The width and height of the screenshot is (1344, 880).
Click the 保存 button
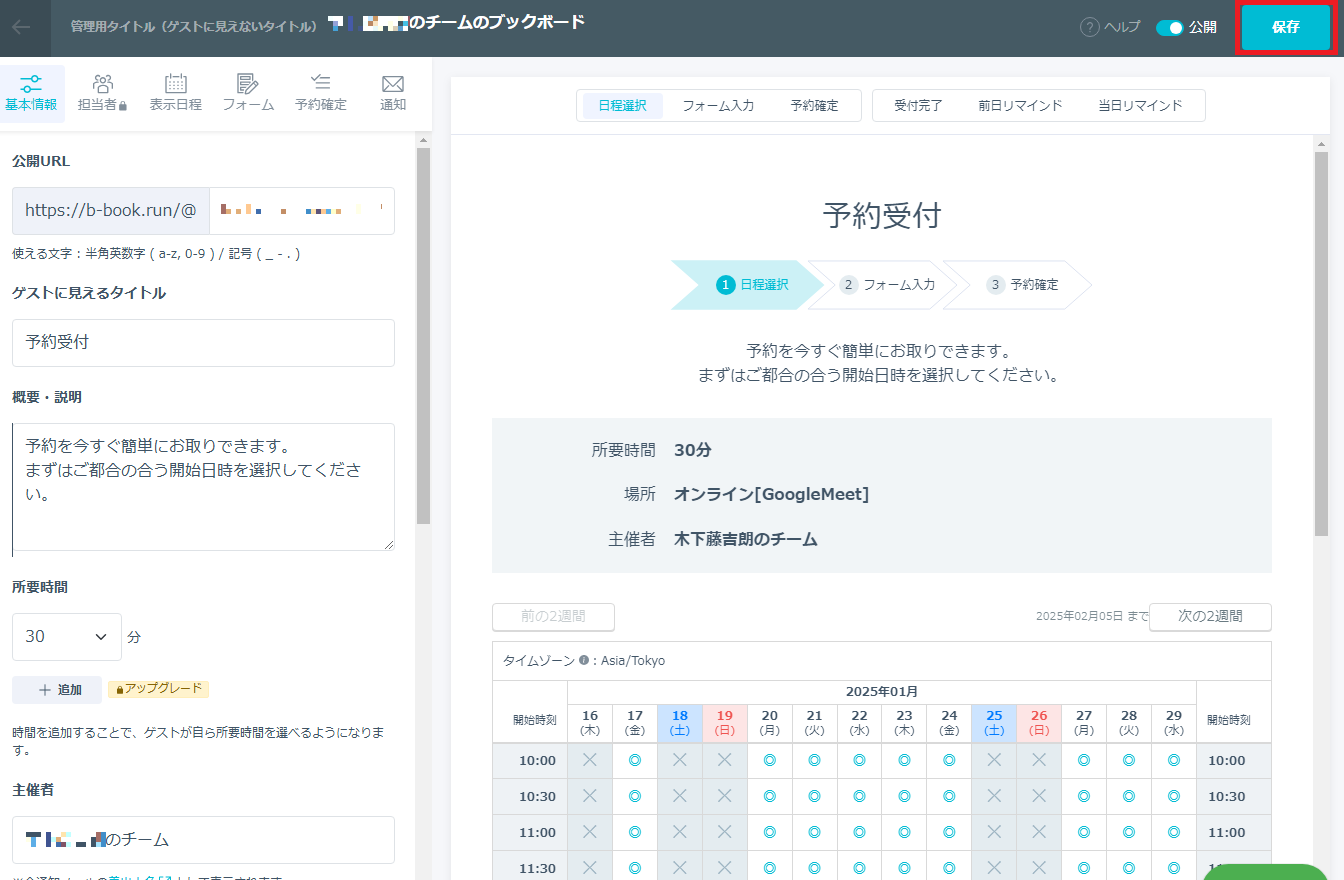[1286, 28]
